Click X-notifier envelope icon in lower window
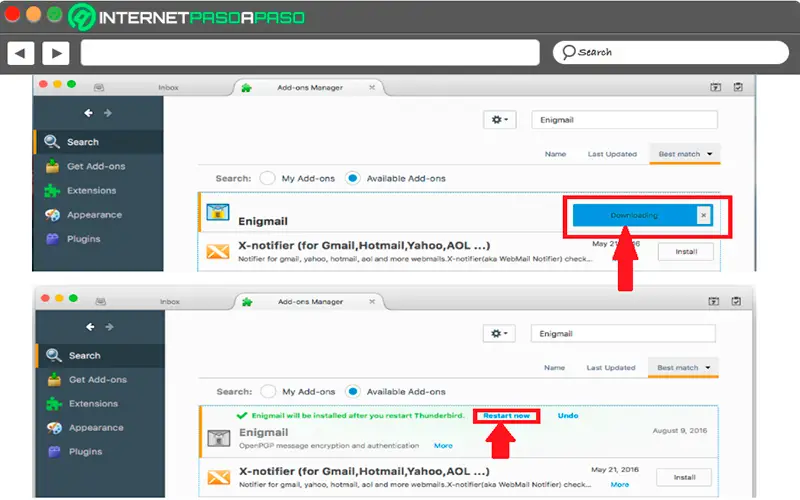The height and width of the screenshot is (500, 800). click(x=219, y=478)
